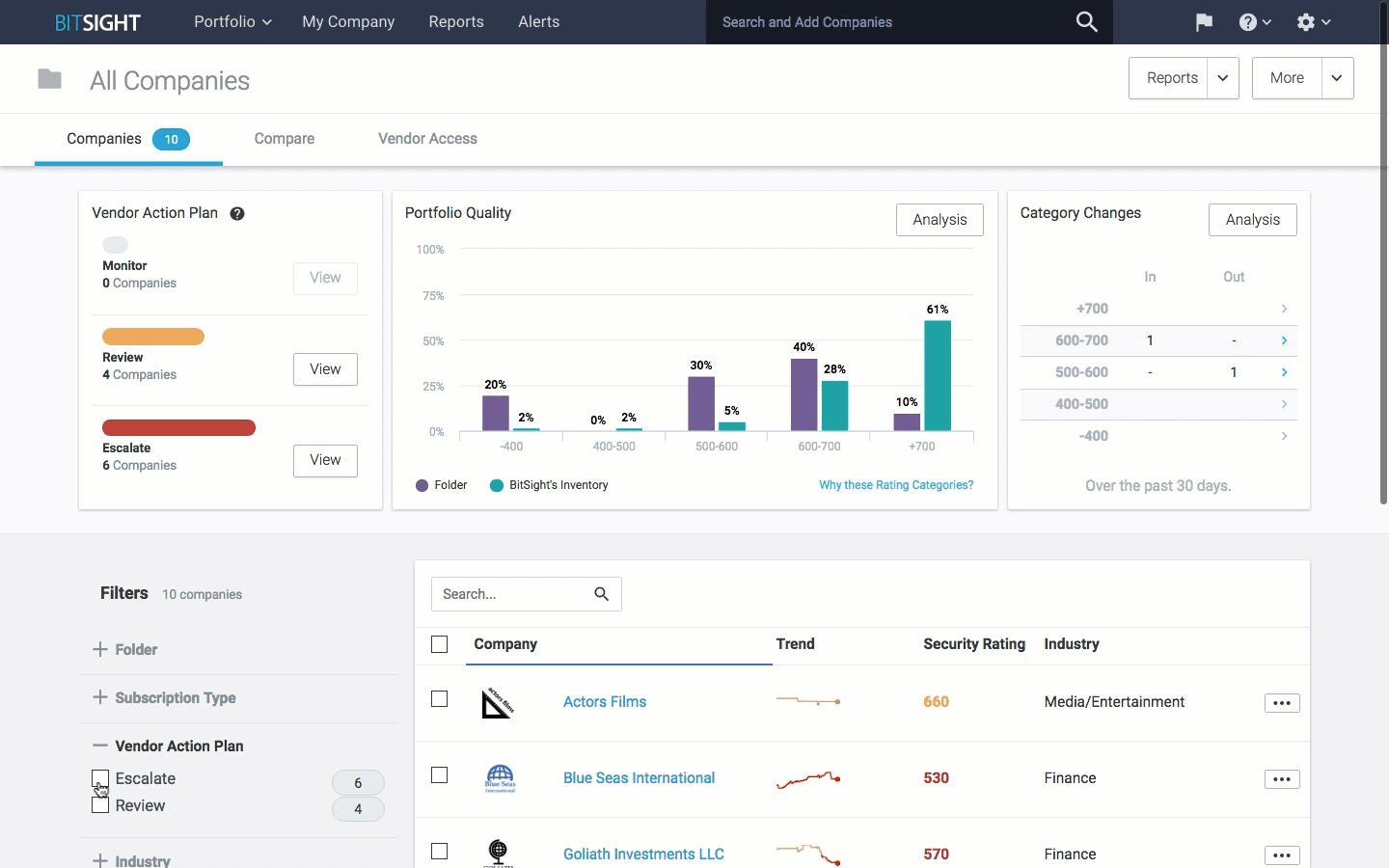Click inside the company Search input field

coord(511,594)
